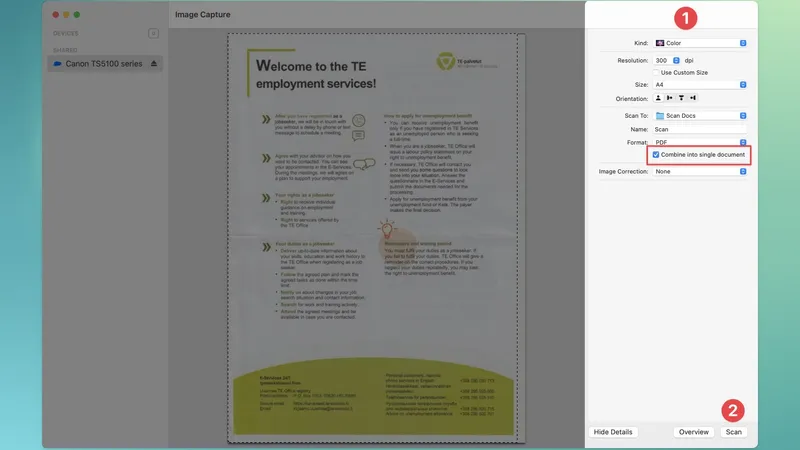The image size is (800, 450).
Task: Open the Kind dropdown
Action: tap(701, 43)
